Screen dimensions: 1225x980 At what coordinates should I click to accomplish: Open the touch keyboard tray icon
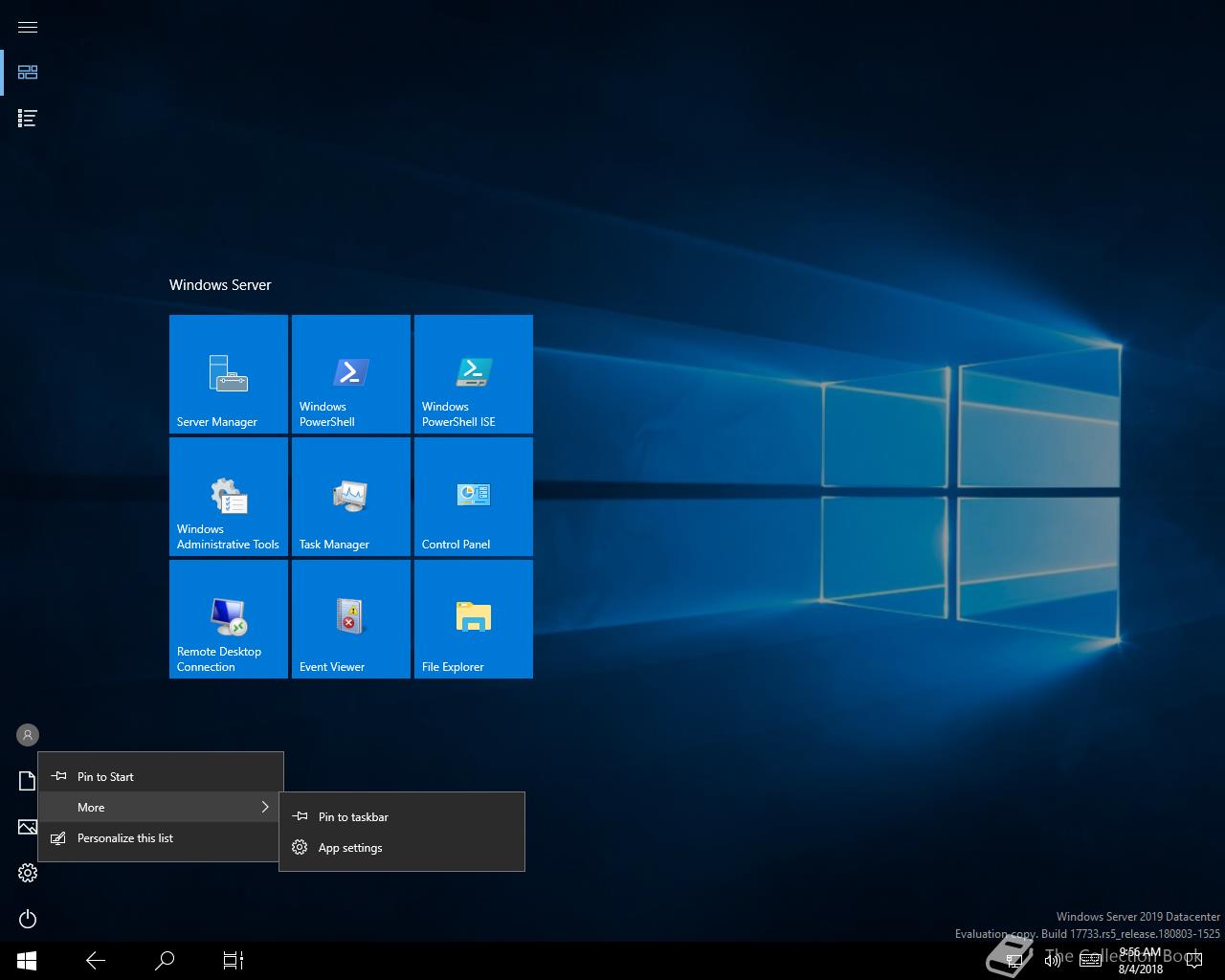pyautogui.click(x=1090, y=961)
